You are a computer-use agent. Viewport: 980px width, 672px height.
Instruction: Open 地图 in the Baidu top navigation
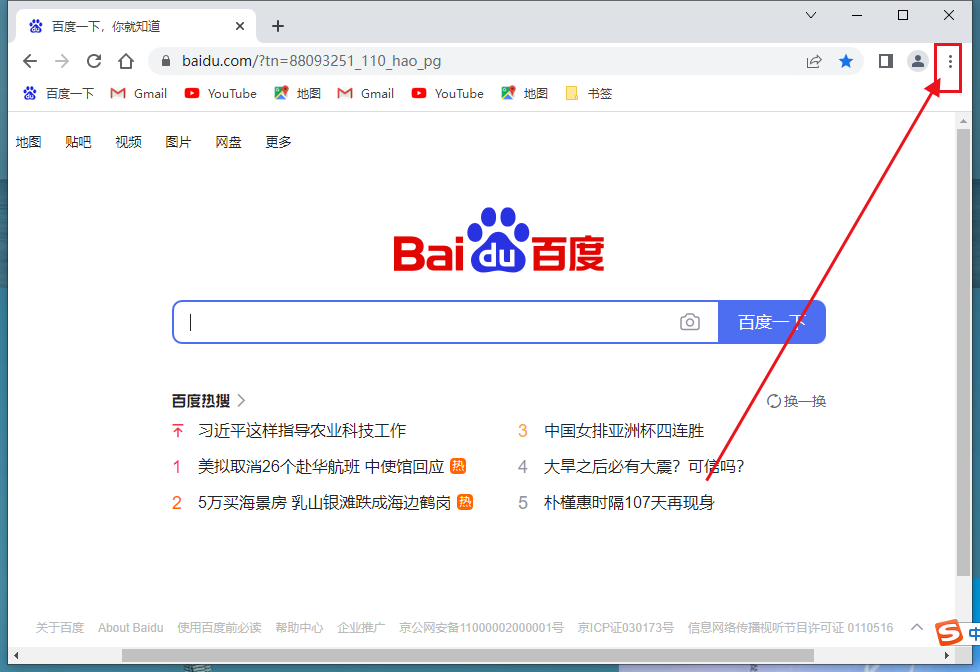[x=28, y=143]
